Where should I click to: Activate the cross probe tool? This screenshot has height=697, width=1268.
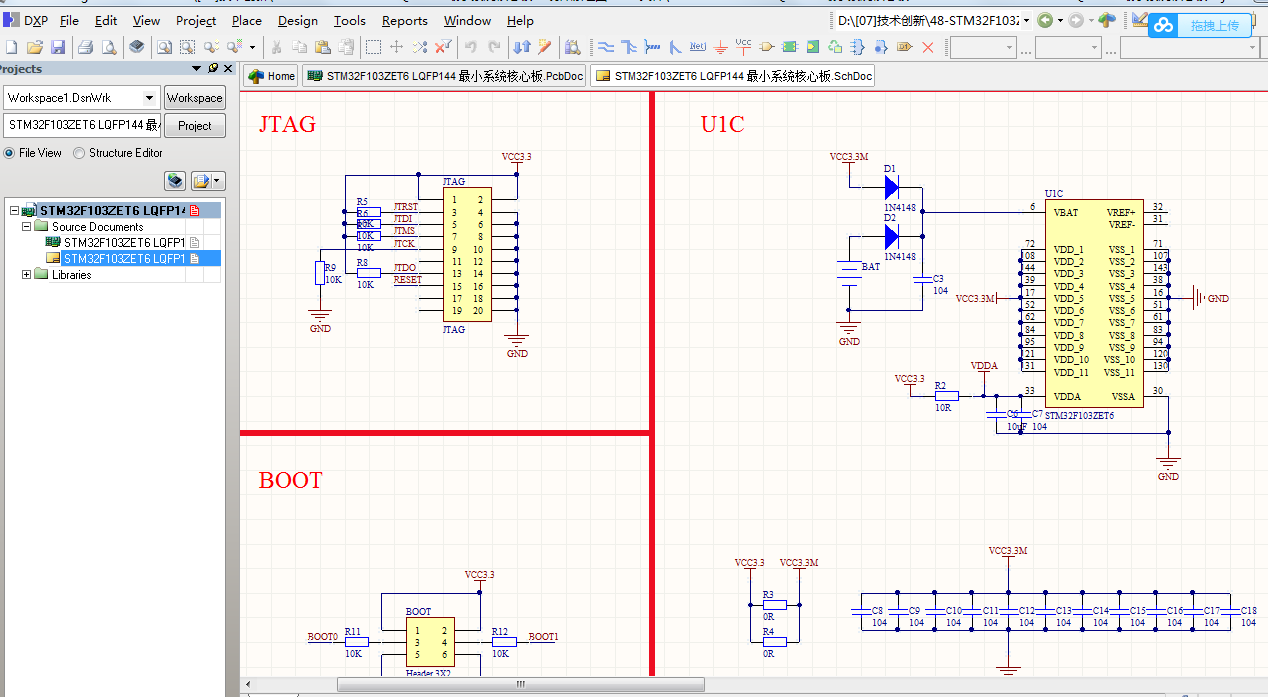click(545, 47)
